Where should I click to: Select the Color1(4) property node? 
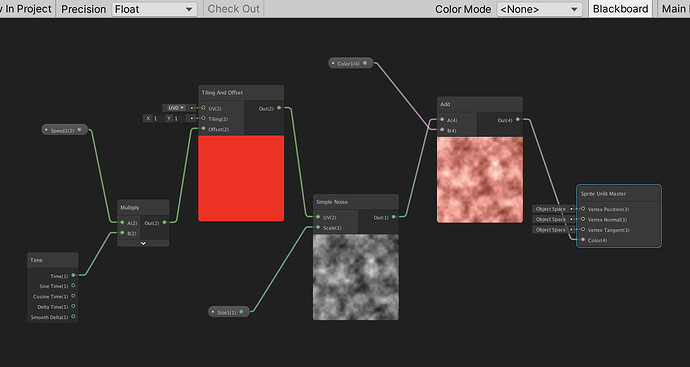[x=351, y=63]
